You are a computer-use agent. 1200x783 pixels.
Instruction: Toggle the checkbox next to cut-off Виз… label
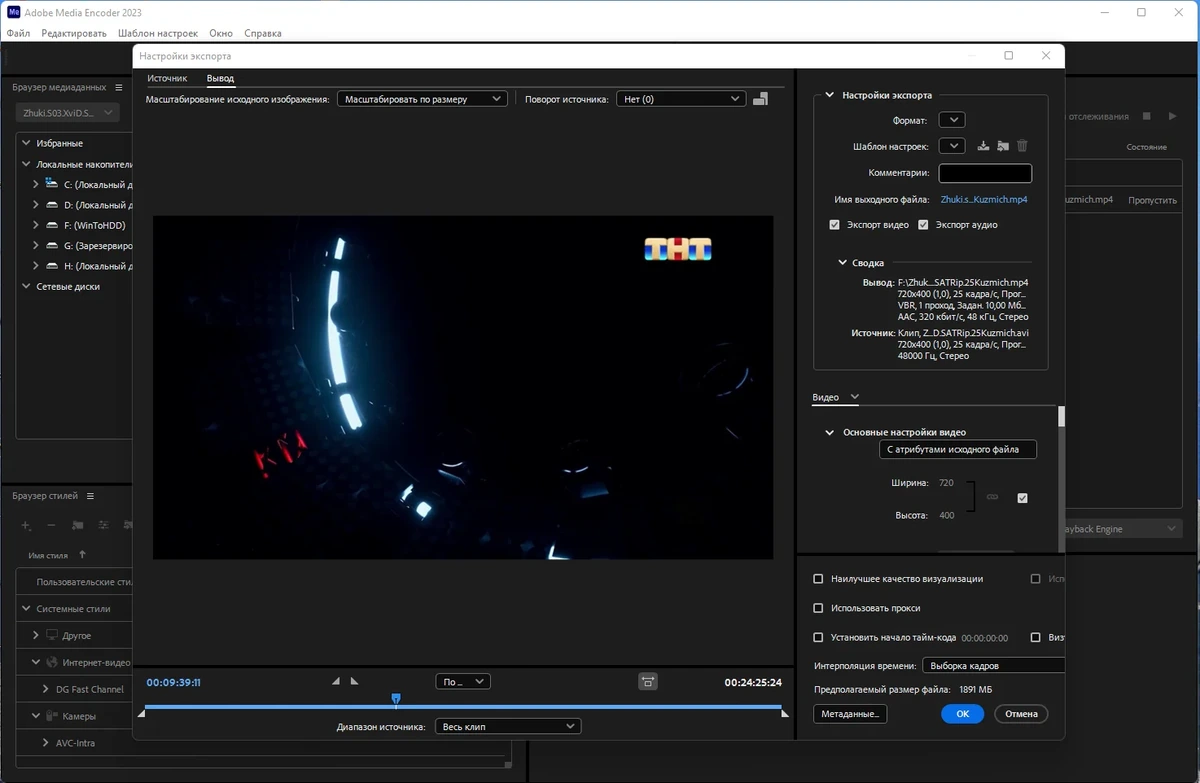(x=1035, y=637)
